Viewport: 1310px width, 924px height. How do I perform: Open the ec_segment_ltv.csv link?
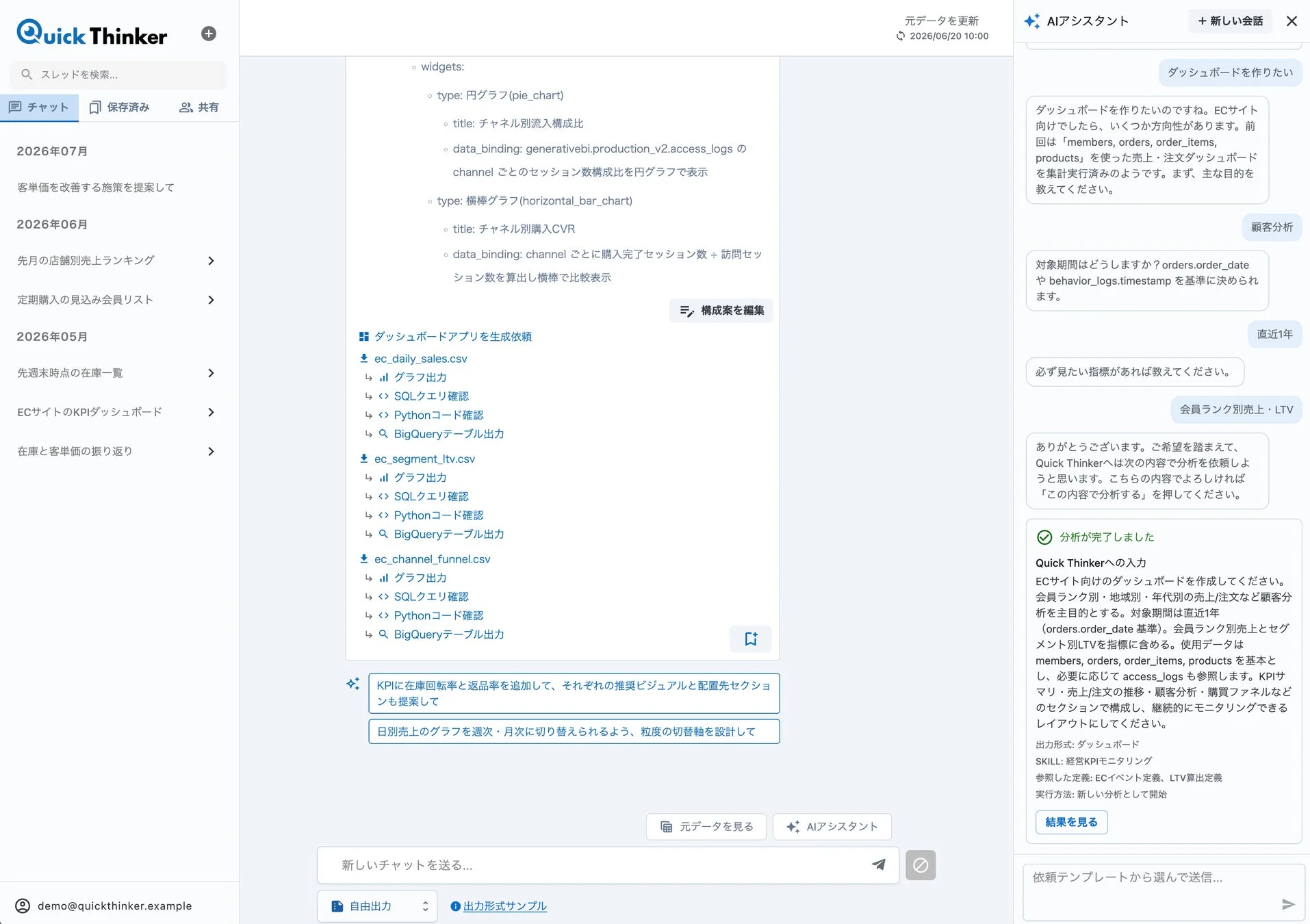pos(424,459)
